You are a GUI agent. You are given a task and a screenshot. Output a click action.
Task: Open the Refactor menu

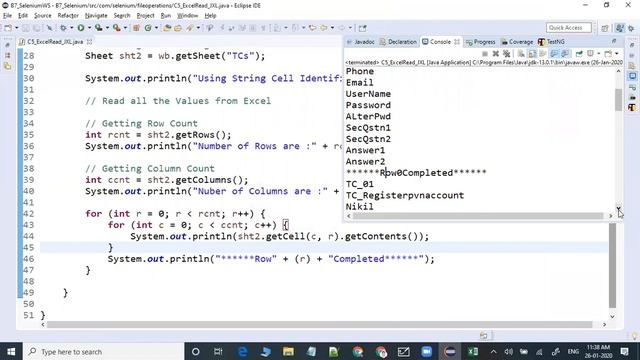click(68, 16)
